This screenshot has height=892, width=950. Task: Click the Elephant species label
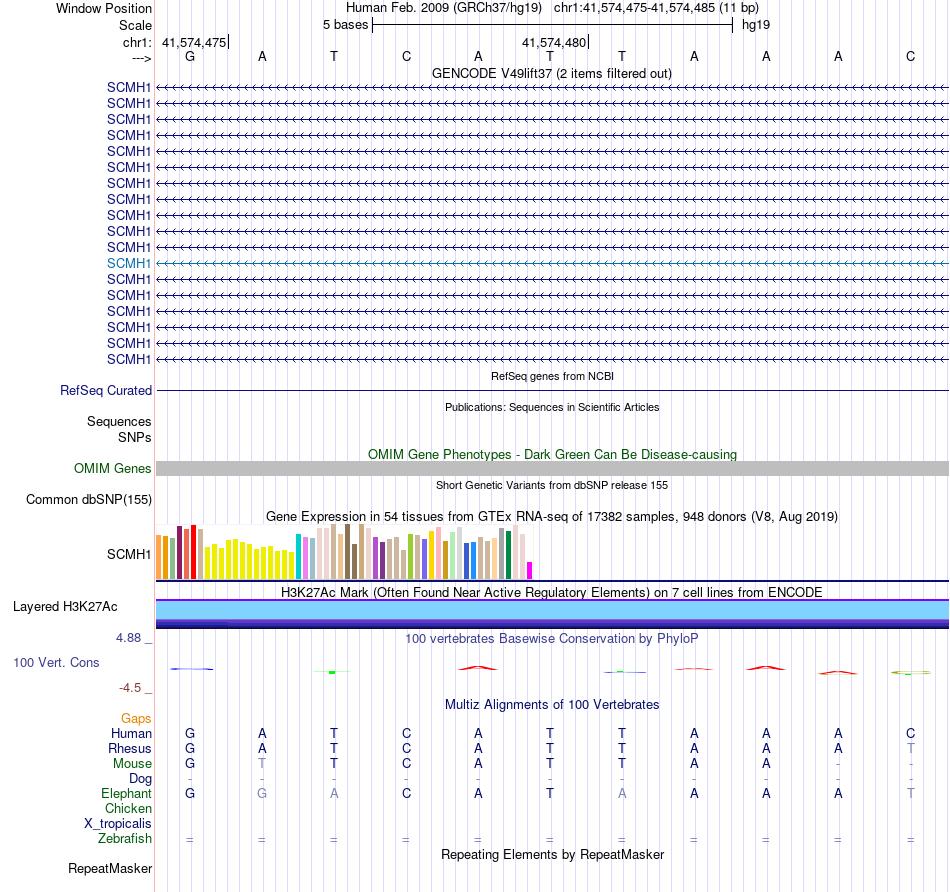point(126,793)
